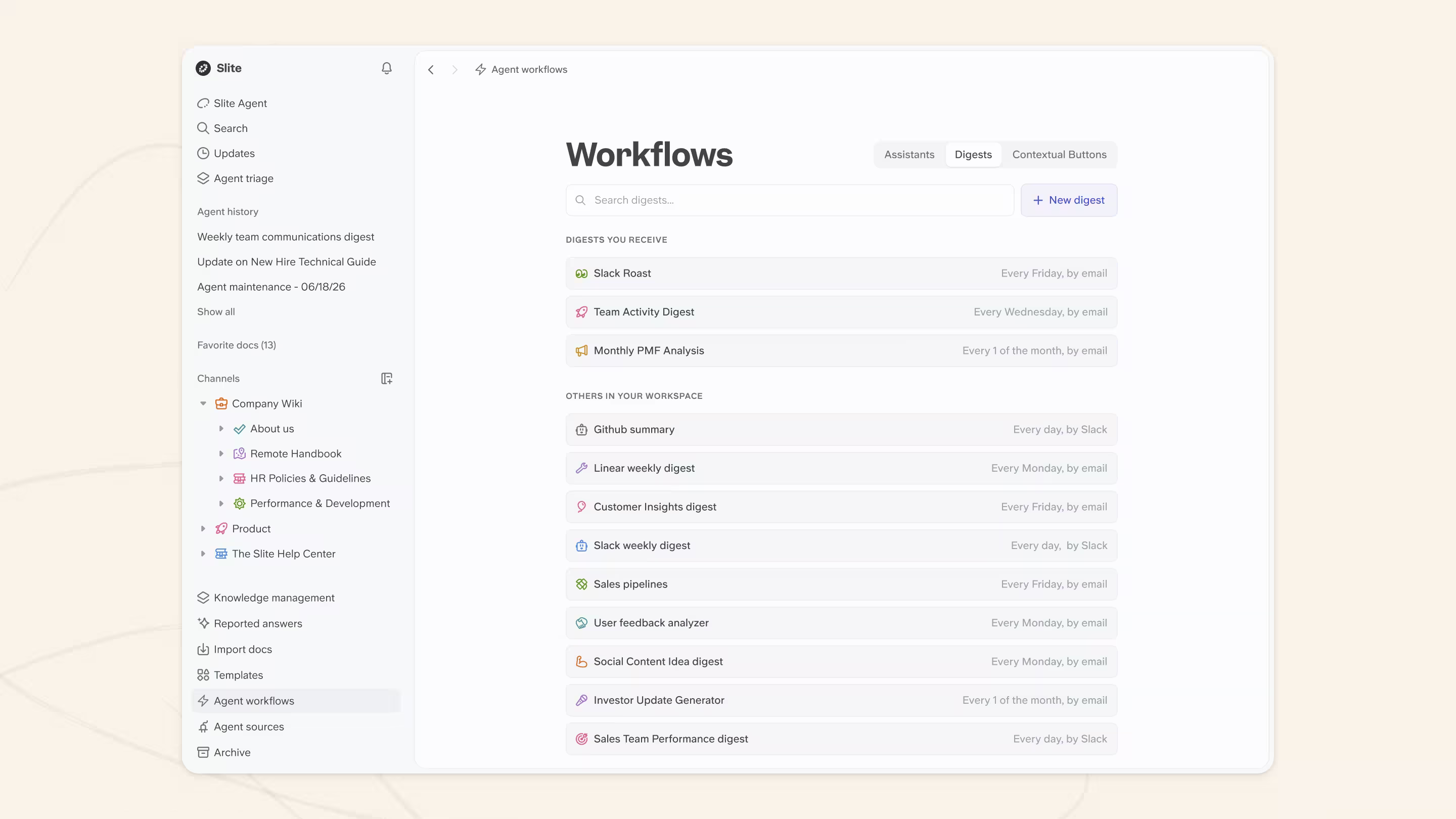Expand the About us tree item
Image resolution: width=1456 pixels, height=819 pixels.
(221, 429)
